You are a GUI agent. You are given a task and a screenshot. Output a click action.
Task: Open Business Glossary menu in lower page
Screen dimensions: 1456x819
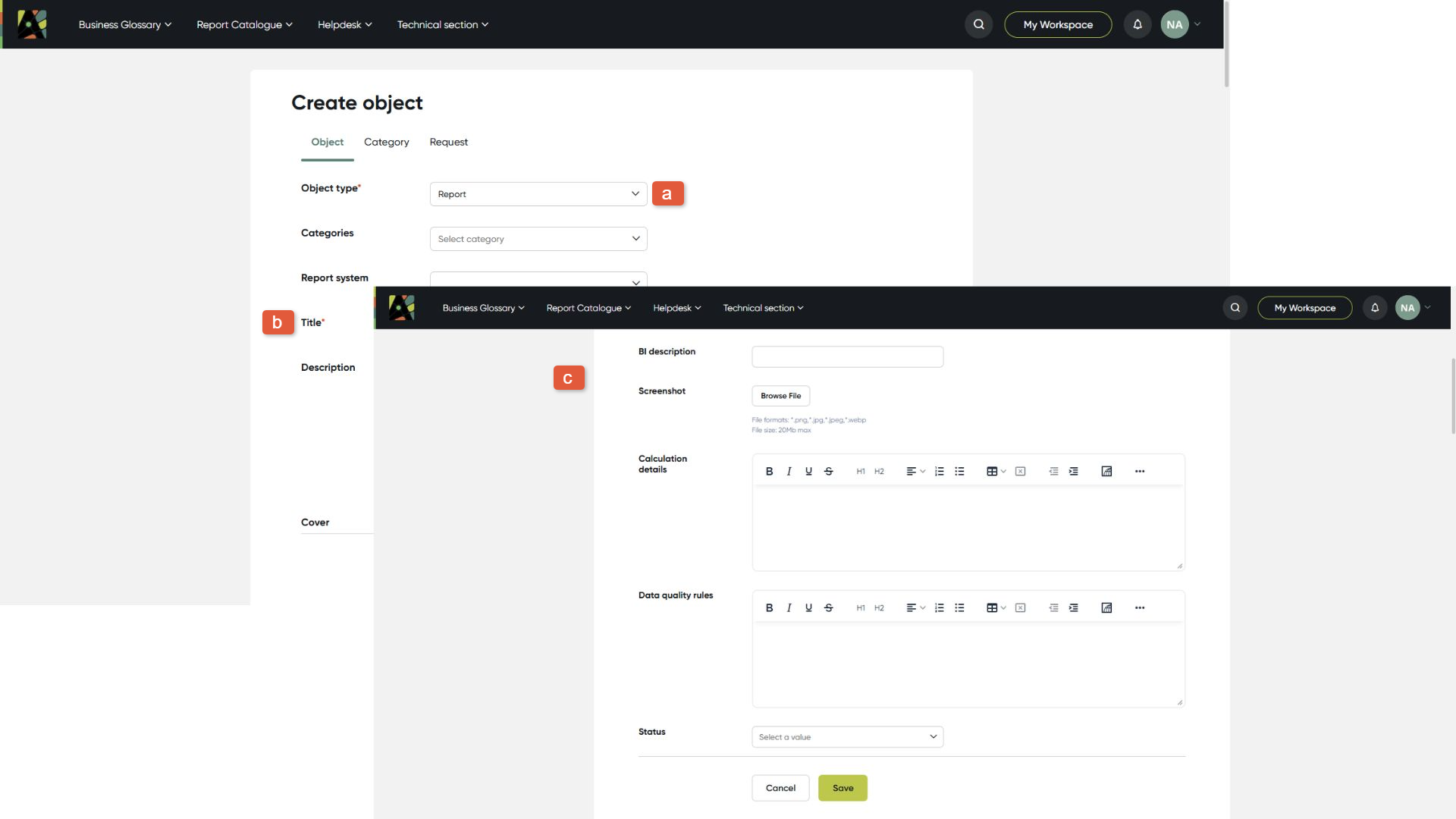point(483,308)
